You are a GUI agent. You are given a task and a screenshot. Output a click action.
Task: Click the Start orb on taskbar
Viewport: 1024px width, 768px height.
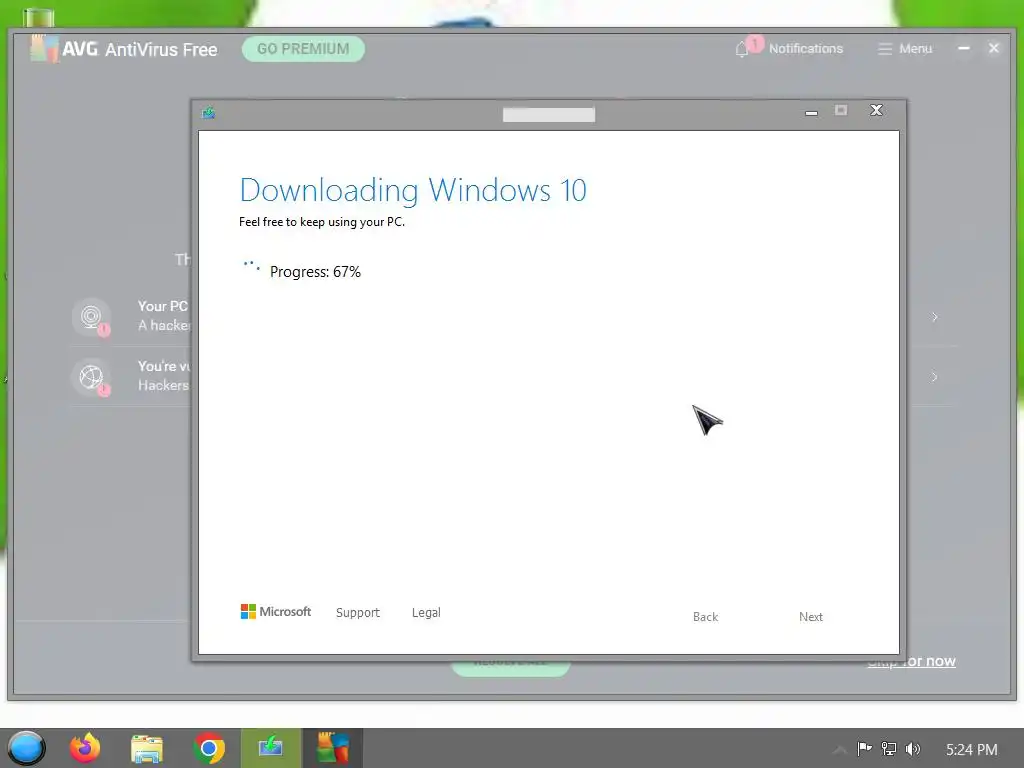(x=26, y=748)
